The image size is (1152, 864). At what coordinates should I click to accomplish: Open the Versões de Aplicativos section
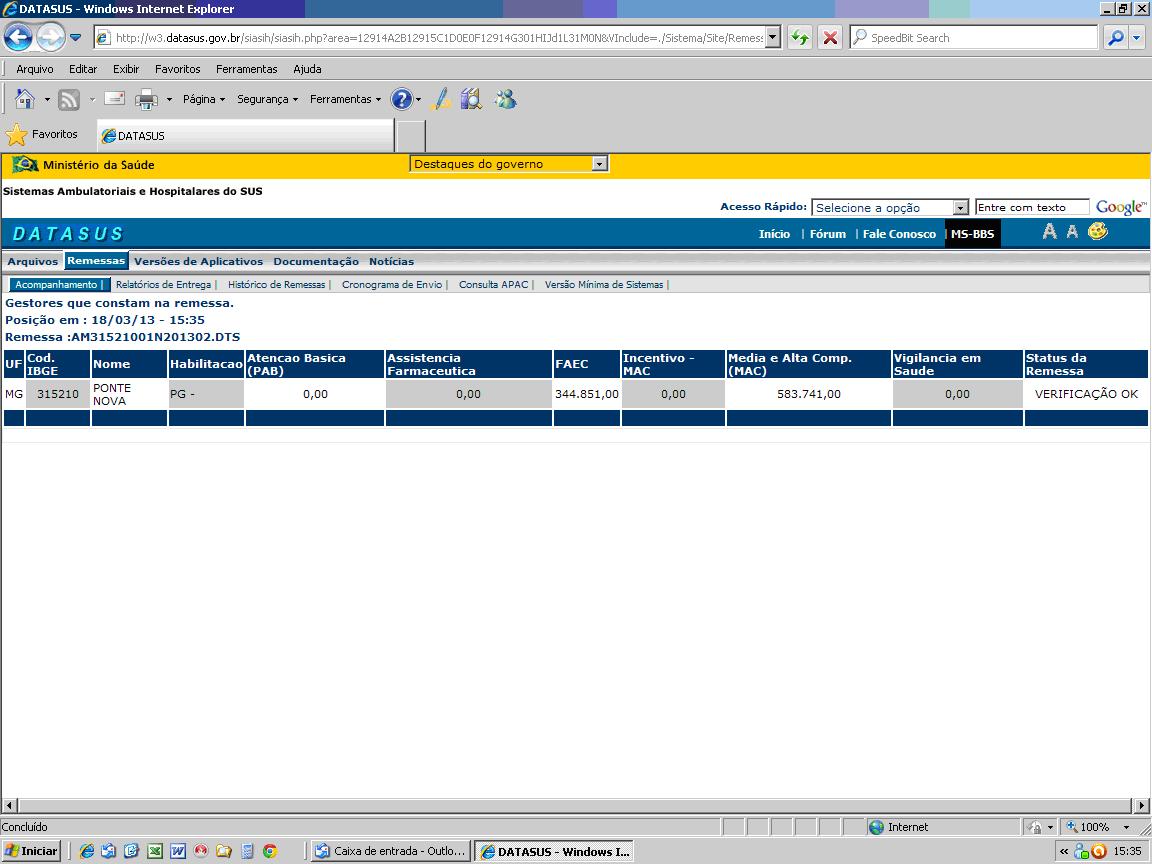point(198,262)
